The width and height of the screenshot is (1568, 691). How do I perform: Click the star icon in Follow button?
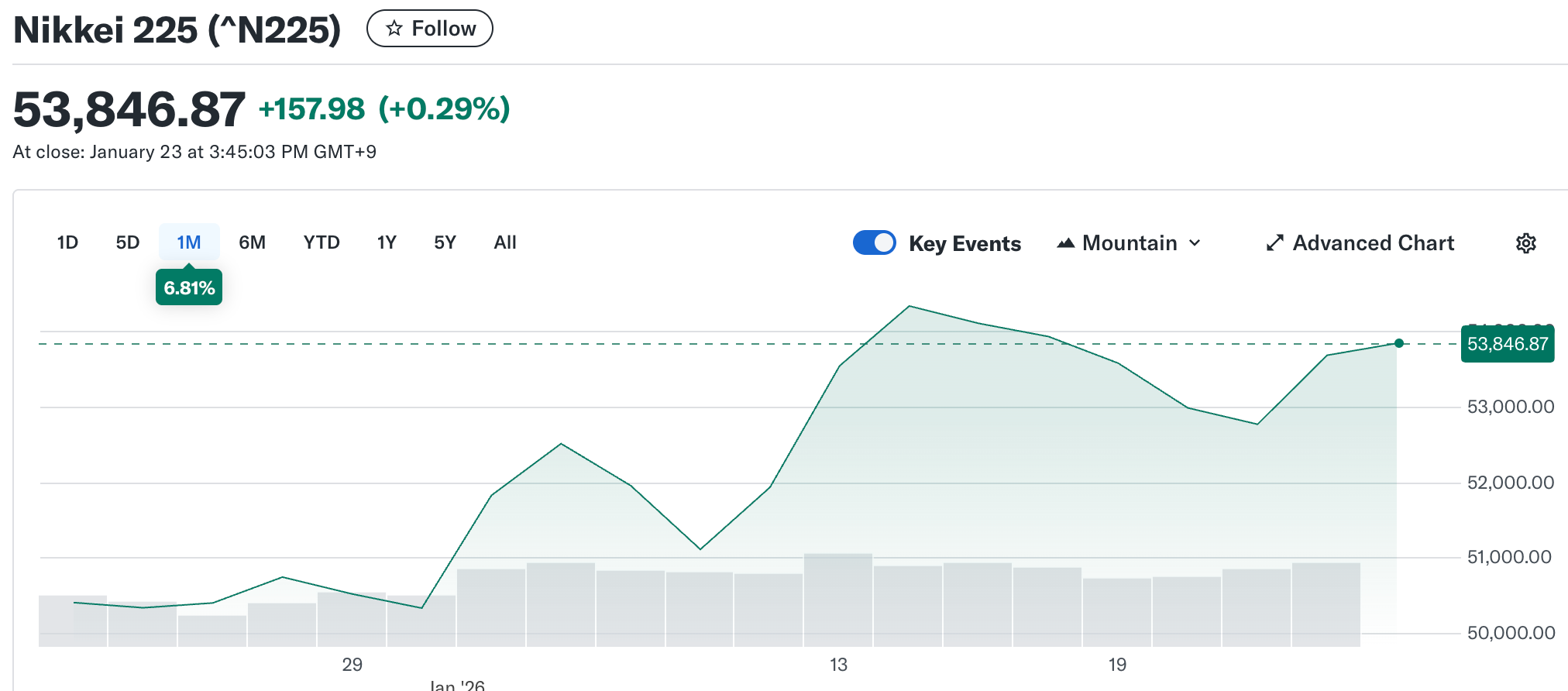394,29
